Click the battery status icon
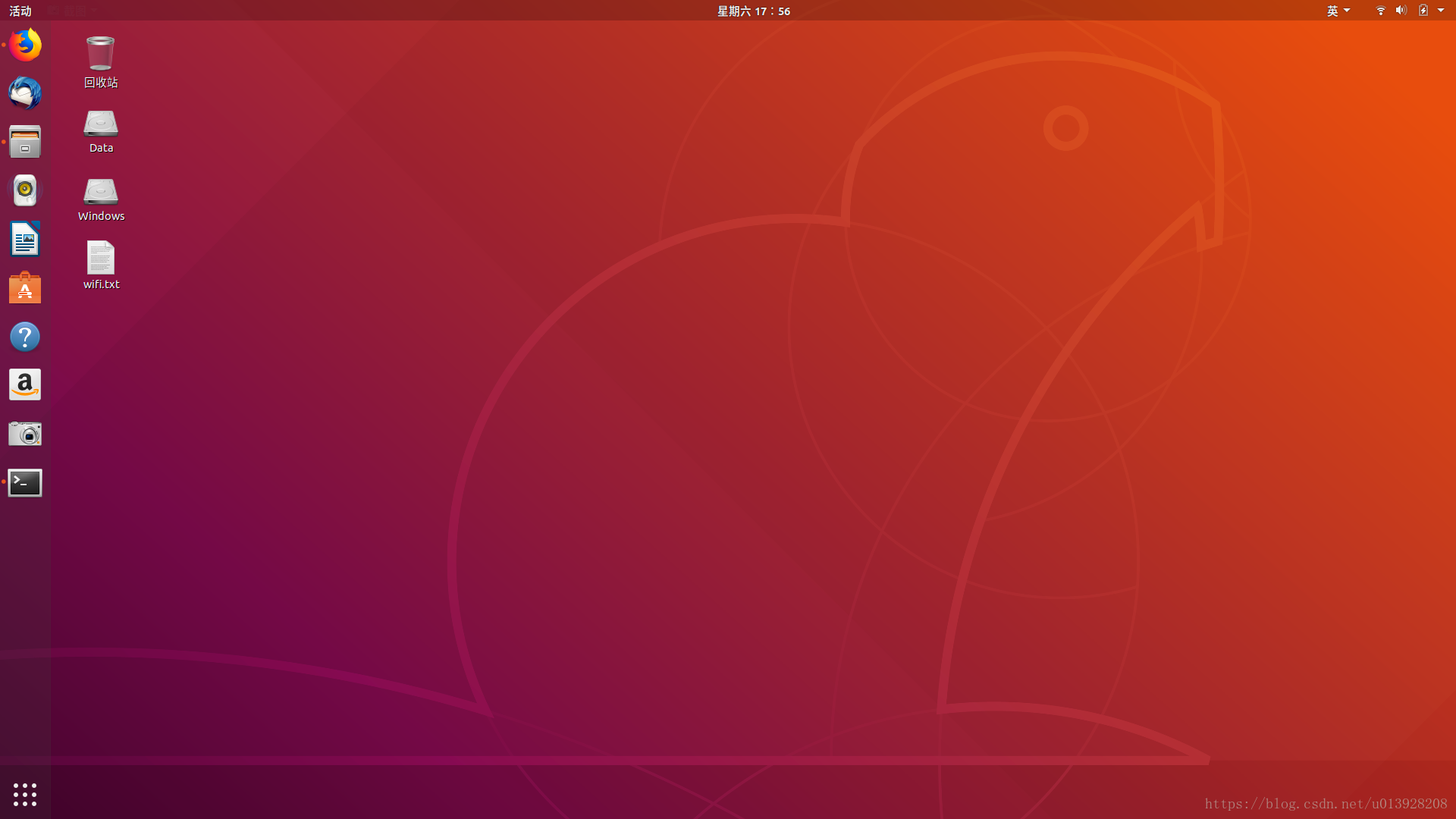 (1423, 11)
